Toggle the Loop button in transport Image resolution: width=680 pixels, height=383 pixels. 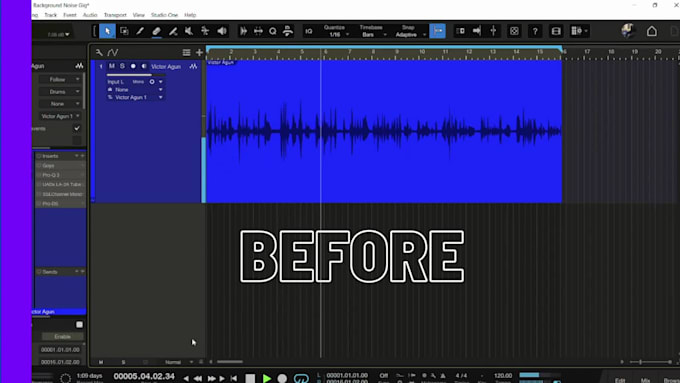click(x=301, y=378)
